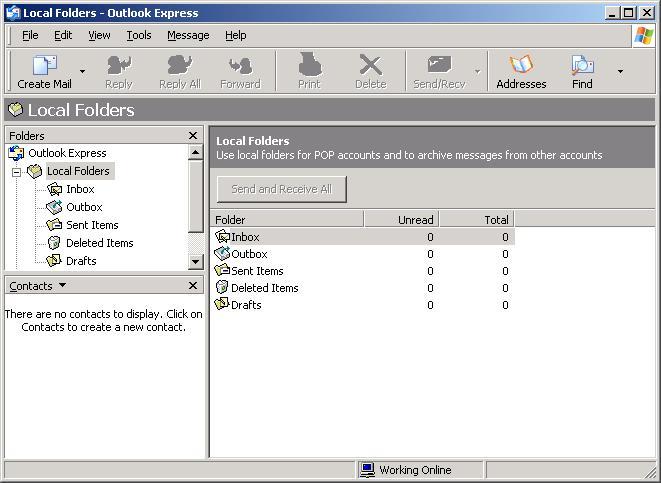
Task: Click the Outlook Express title bar icon
Action: (x=13, y=13)
